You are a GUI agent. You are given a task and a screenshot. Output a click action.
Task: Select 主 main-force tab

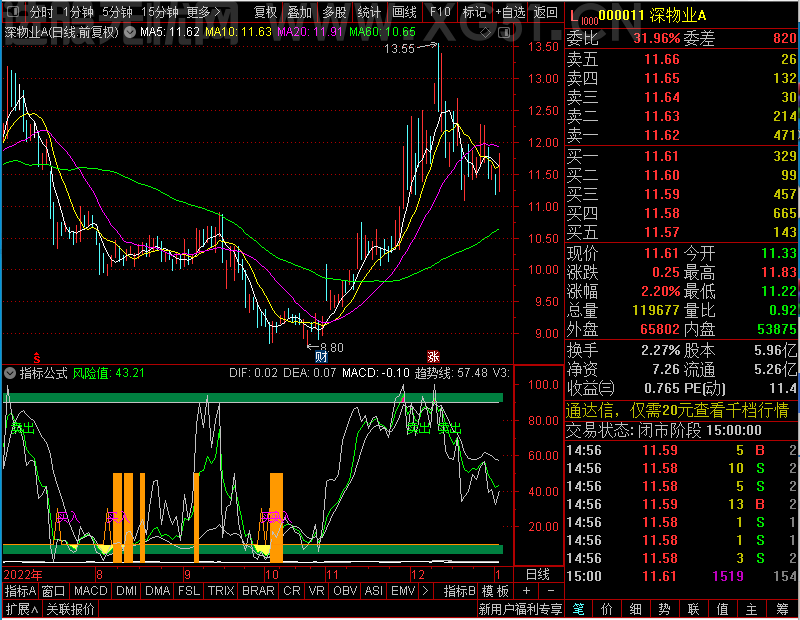pos(752,609)
